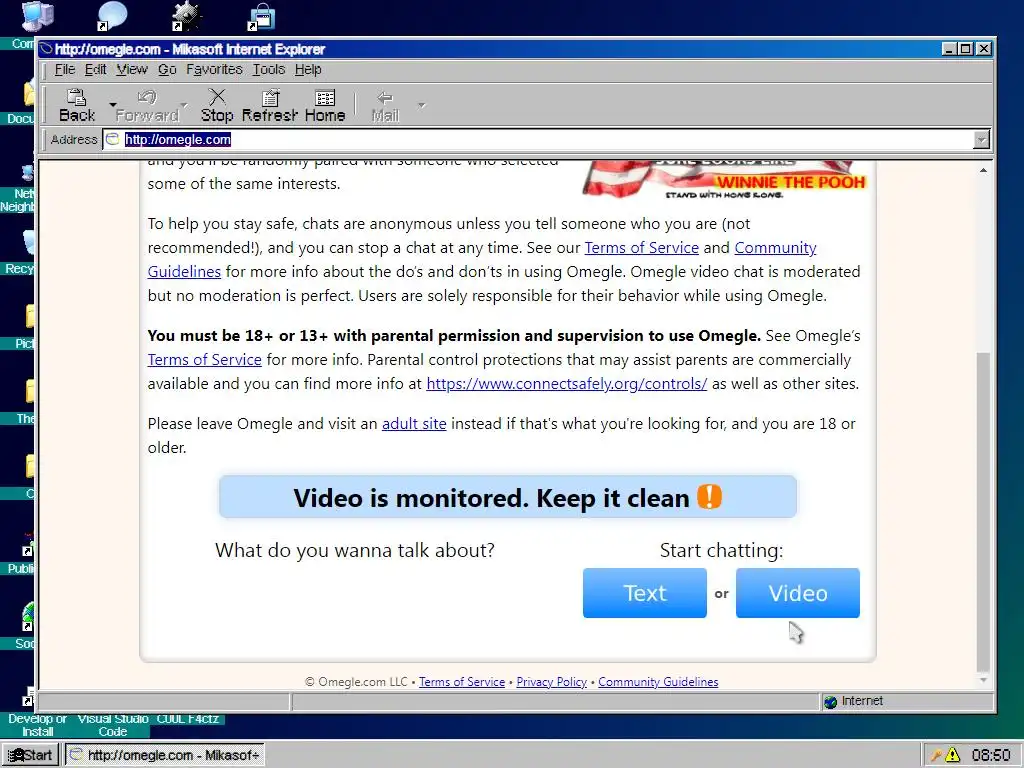
Task: Go back using the Back toolbar button
Action: point(77,106)
